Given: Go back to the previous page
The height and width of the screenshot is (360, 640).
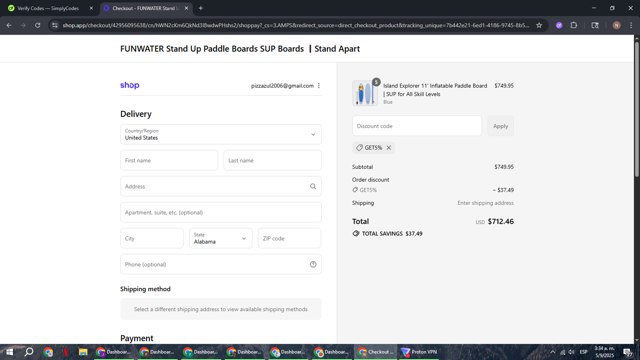Looking at the screenshot, I should [9, 25].
